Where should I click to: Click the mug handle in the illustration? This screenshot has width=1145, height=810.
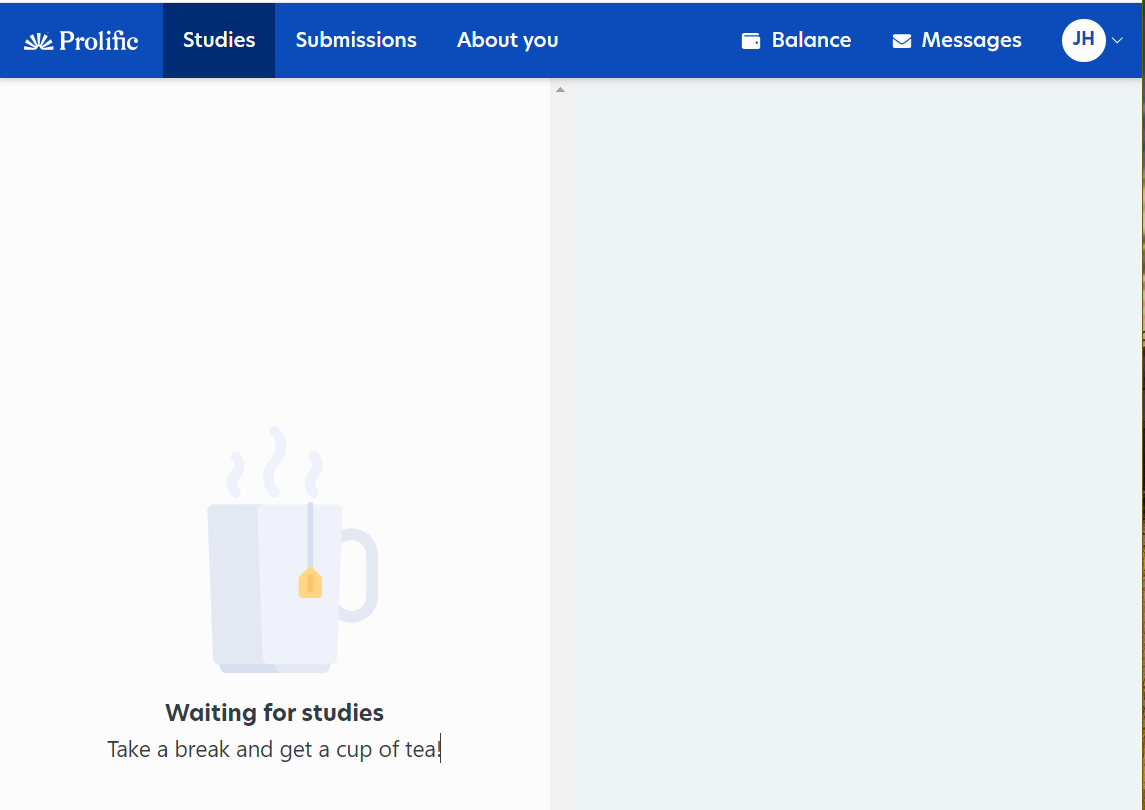point(362,575)
